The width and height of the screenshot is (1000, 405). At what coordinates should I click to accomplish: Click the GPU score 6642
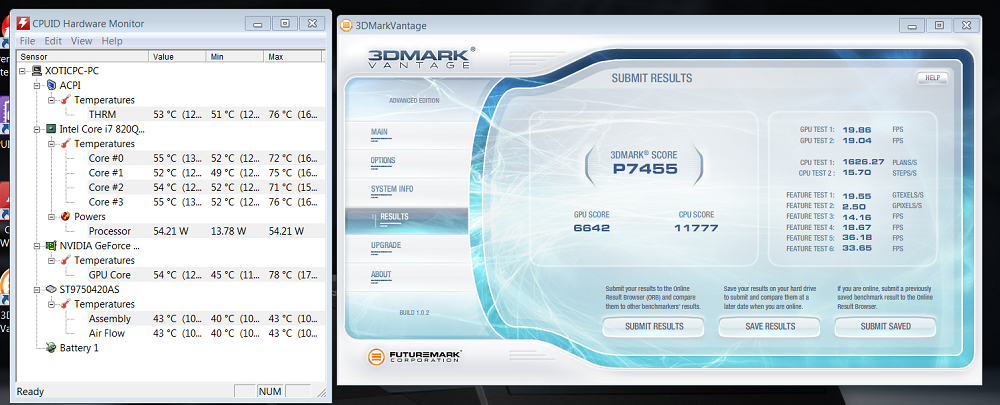point(592,228)
